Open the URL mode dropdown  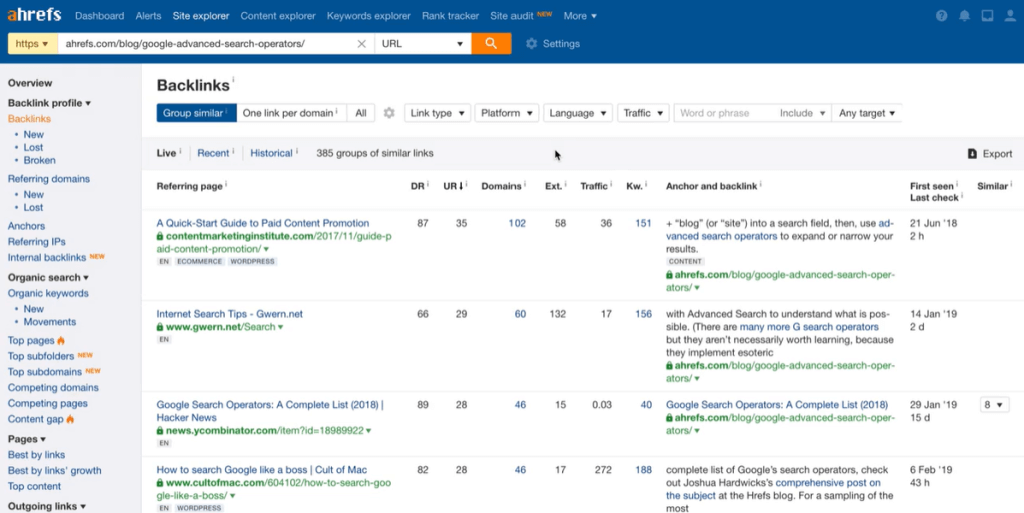click(423, 44)
